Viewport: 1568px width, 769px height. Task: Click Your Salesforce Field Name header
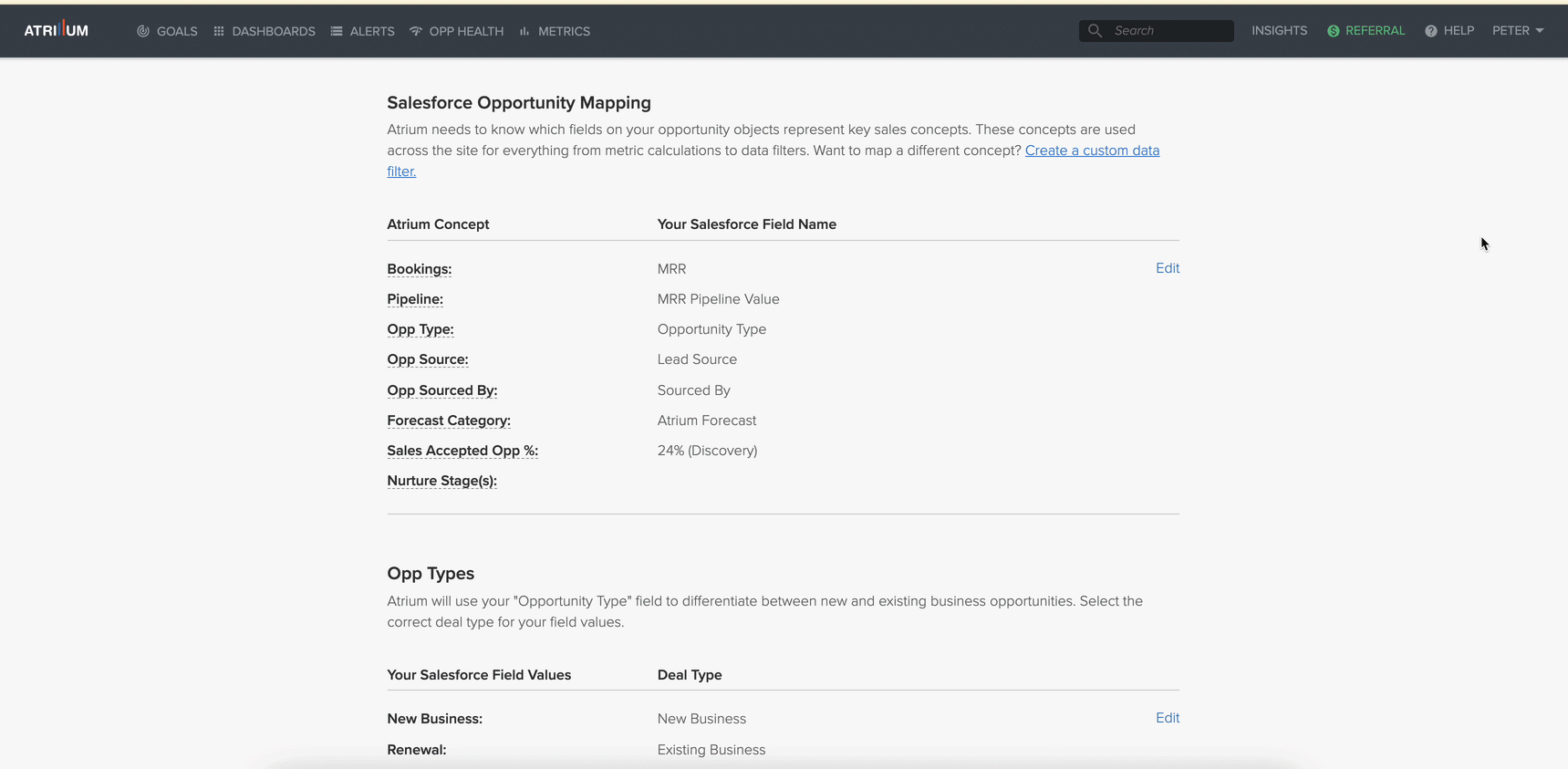(x=747, y=224)
